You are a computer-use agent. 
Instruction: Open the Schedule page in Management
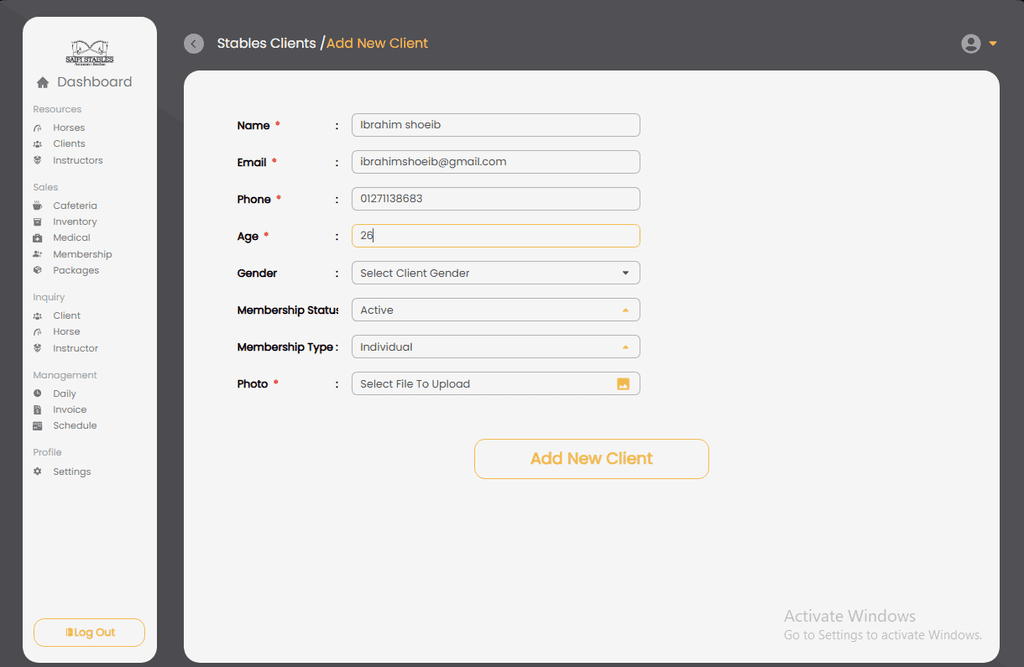click(74, 426)
